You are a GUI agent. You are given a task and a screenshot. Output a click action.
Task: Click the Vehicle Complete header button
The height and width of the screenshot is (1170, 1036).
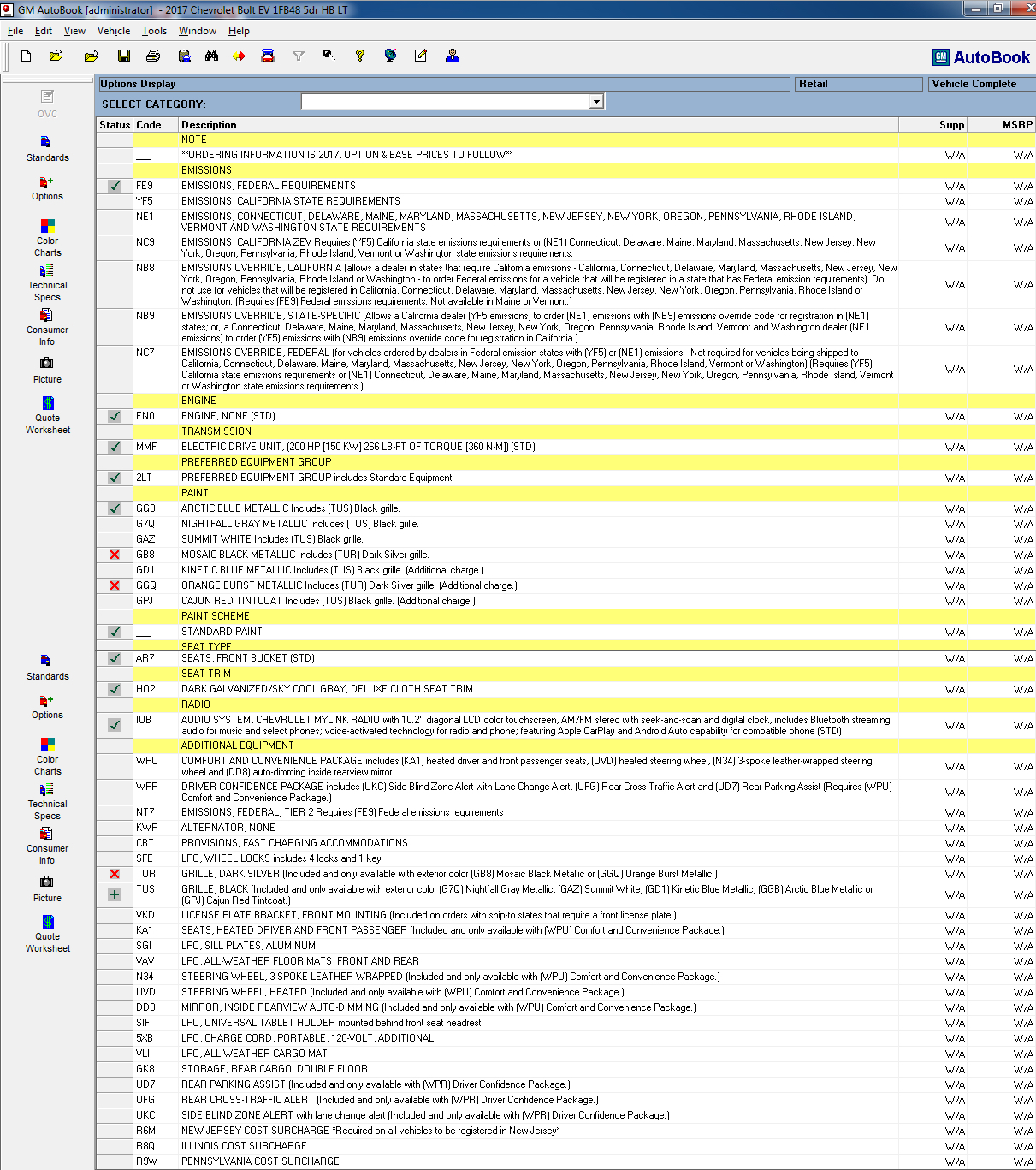980,84
